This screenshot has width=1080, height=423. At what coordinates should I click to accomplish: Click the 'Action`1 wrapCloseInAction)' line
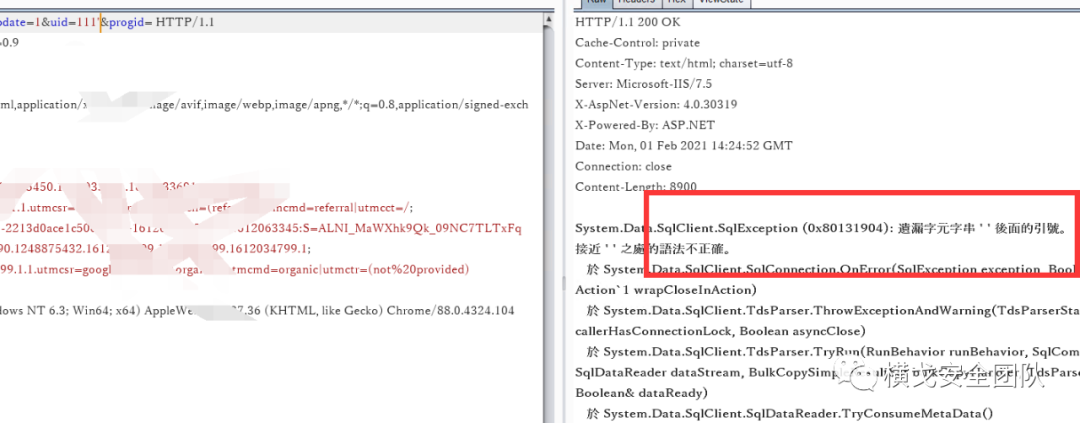[x=665, y=289]
